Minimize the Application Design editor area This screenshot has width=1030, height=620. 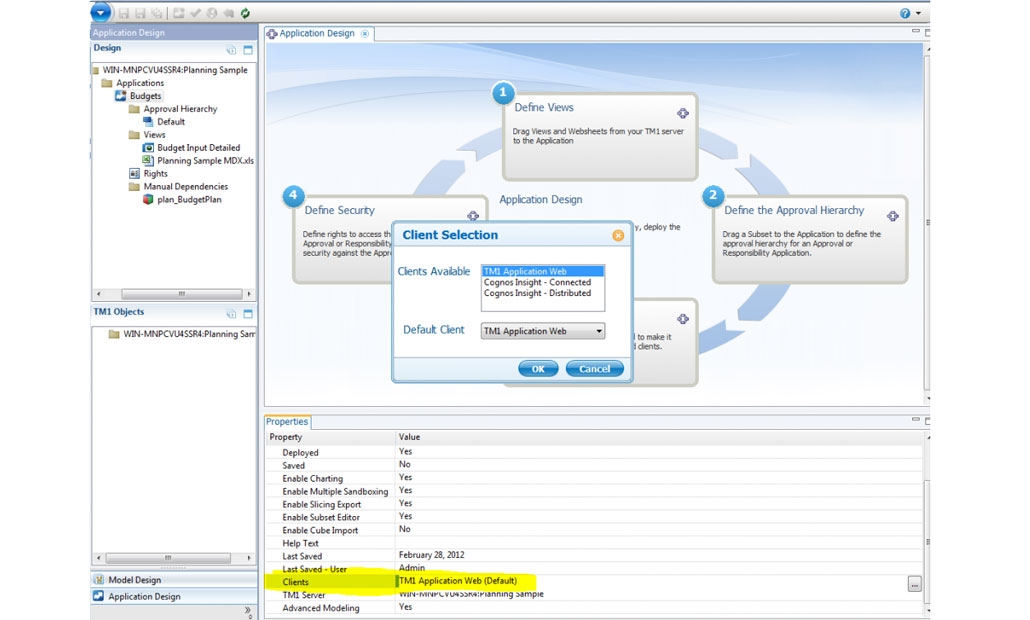click(916, 31)
